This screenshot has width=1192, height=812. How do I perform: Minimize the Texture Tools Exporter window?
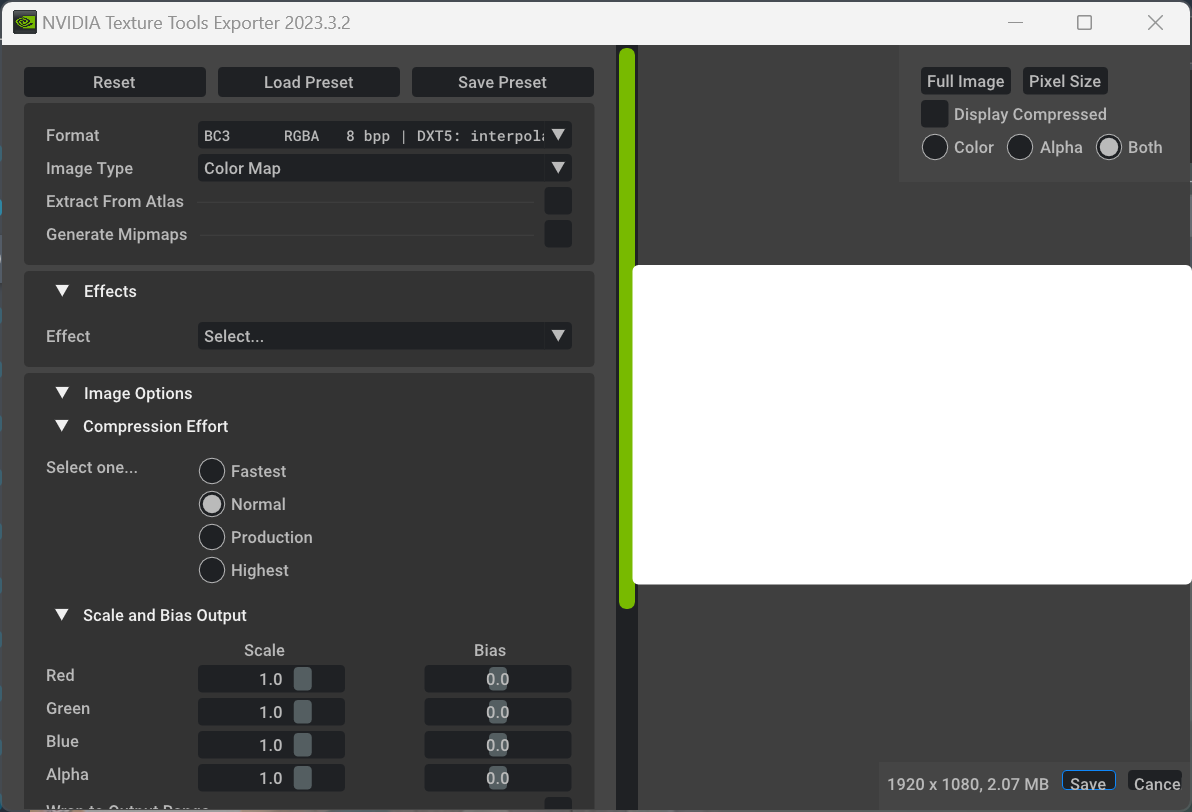coord(1015,23)
